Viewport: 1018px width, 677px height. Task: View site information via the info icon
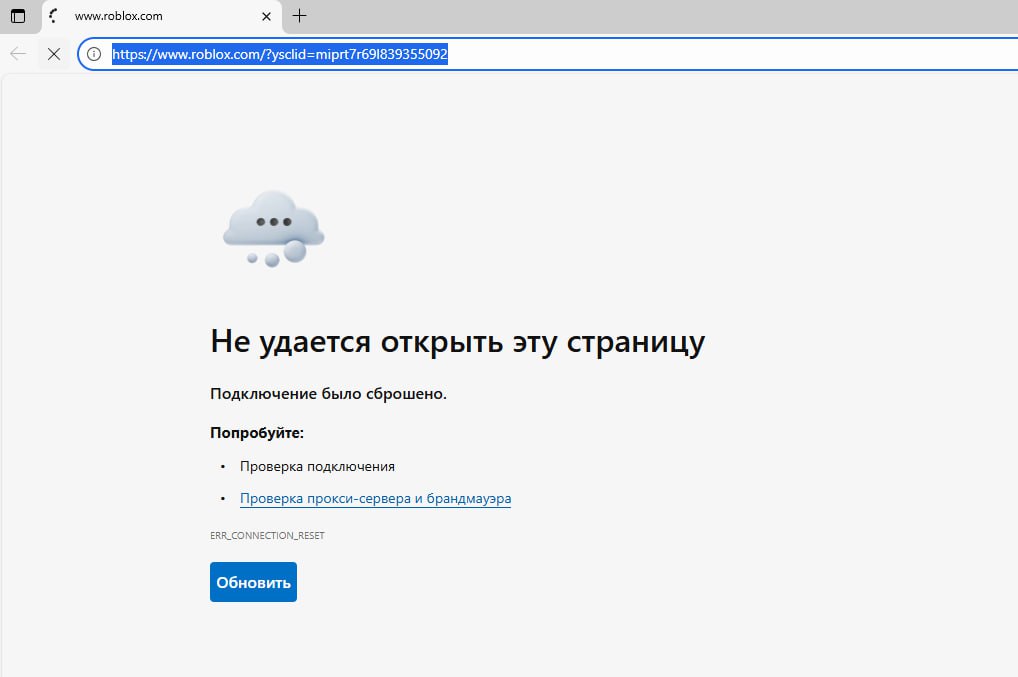(94, 54)
